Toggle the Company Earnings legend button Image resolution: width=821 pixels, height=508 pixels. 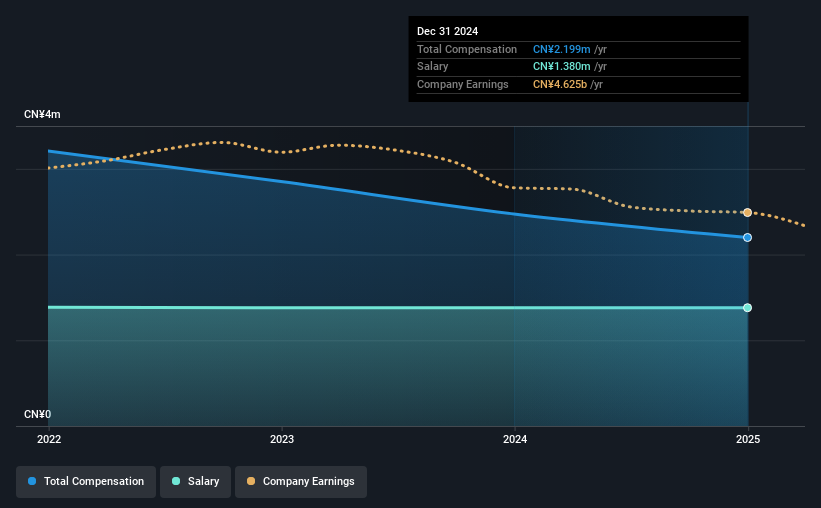(301, 481)
